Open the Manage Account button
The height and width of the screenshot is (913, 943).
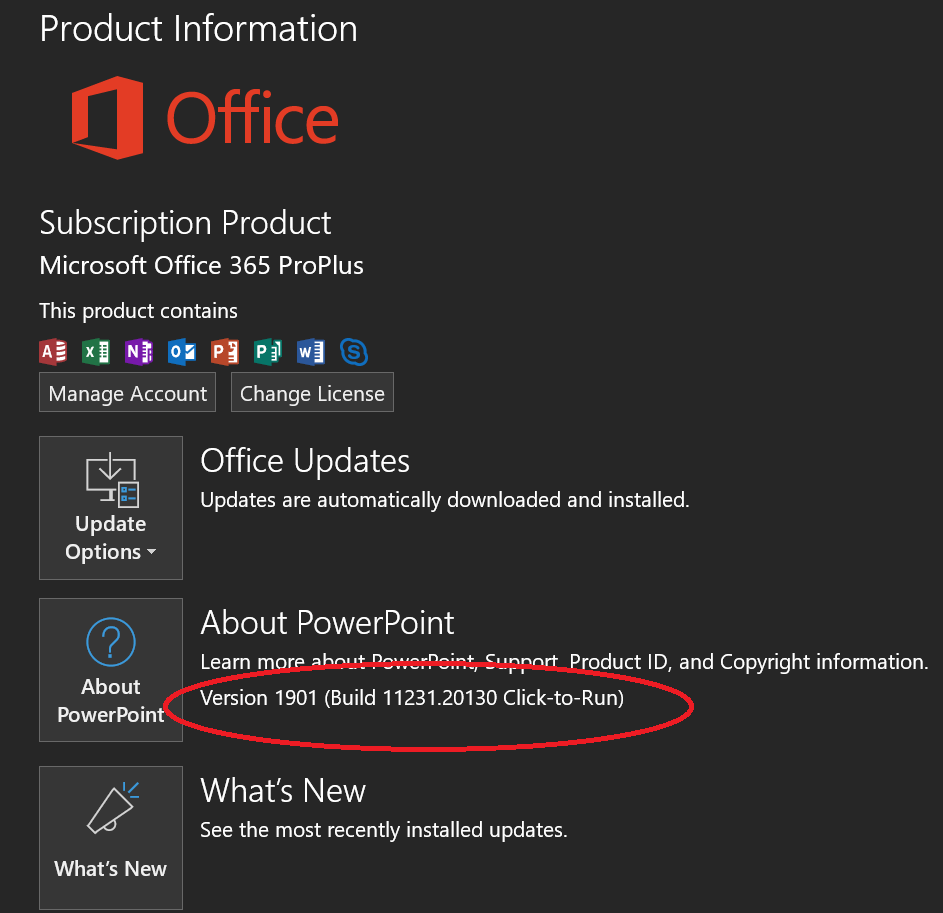click(x=127, y=392)
